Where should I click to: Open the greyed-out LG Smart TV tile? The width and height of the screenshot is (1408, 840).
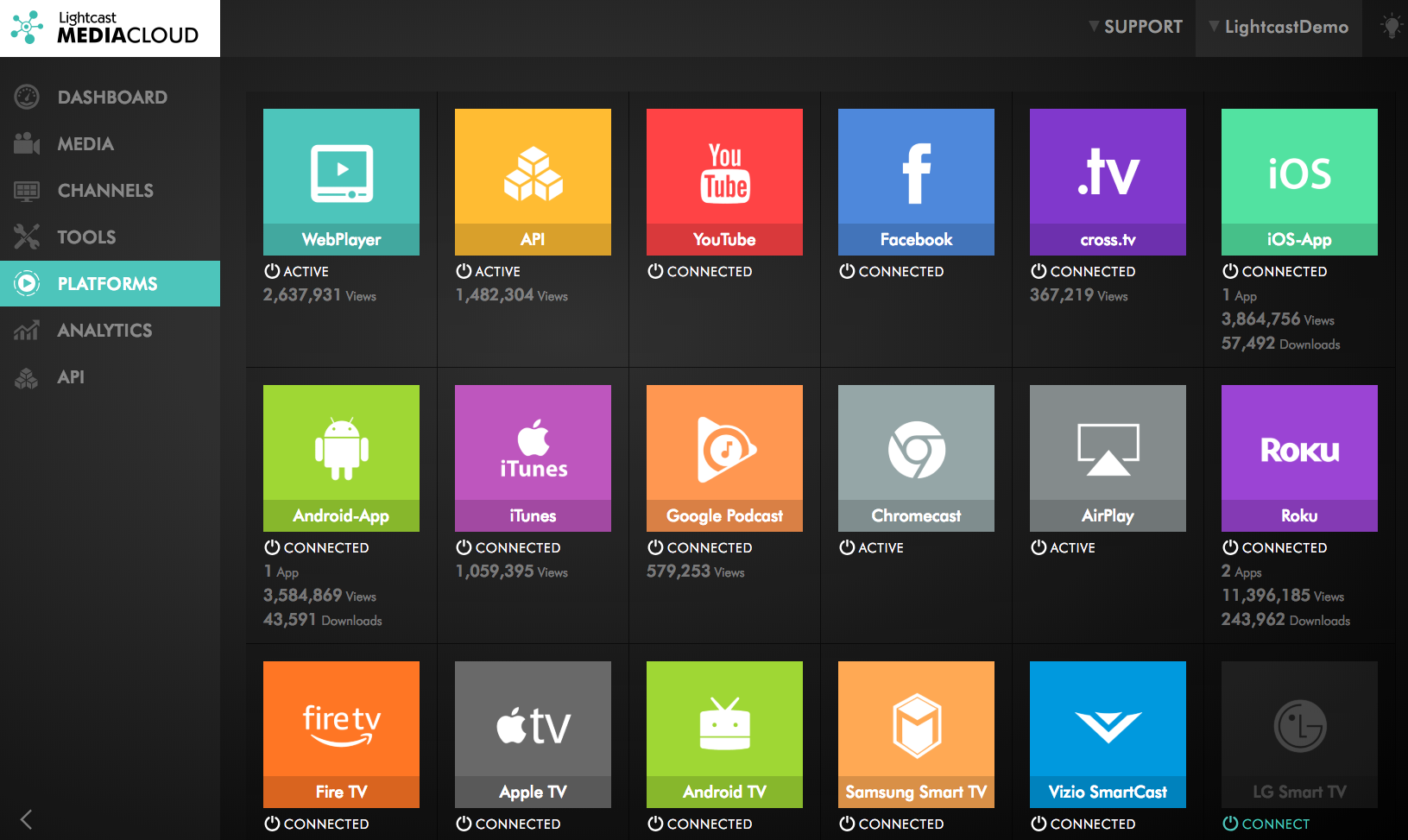[1299, 734]
